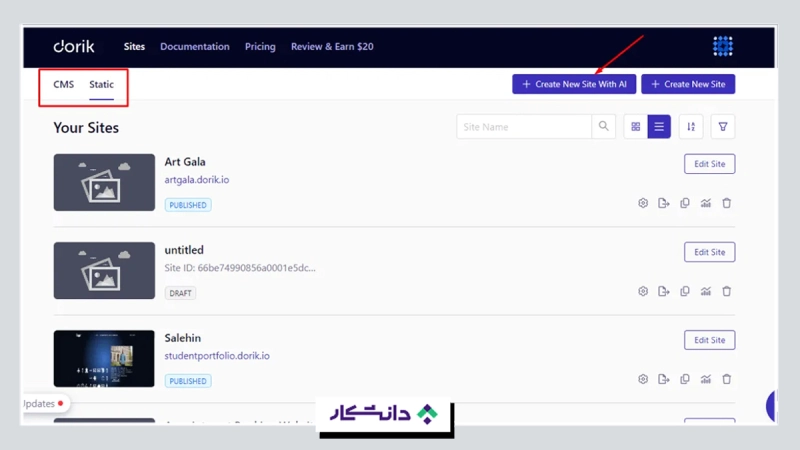Open settings for the Art Gala site
Screen dimensions: 800x450
coord(643,204)
